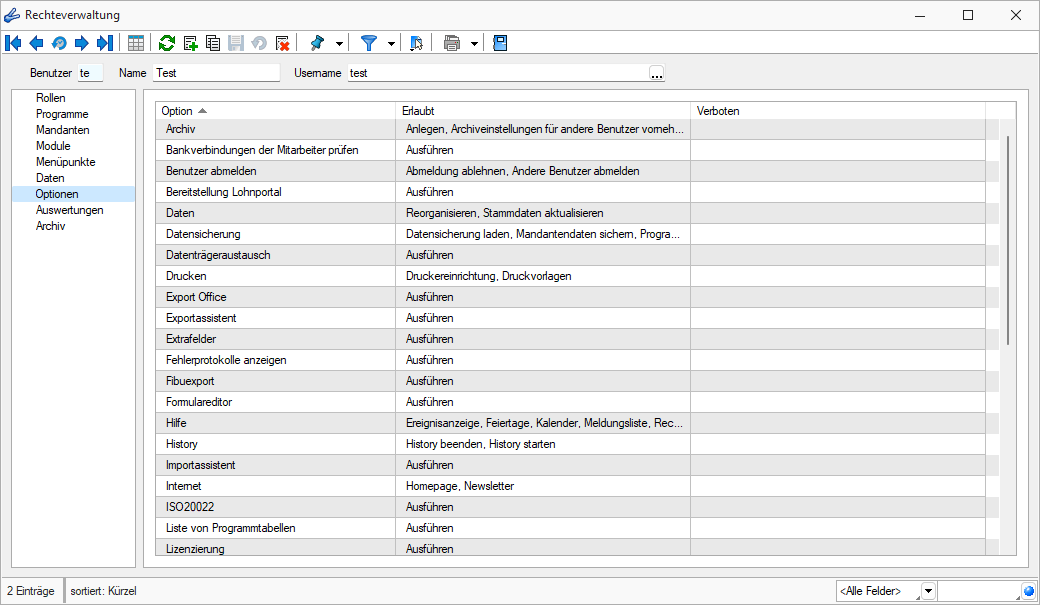
Task: Click the grayed-out undo arrow icon
Action: pos(259,43)
